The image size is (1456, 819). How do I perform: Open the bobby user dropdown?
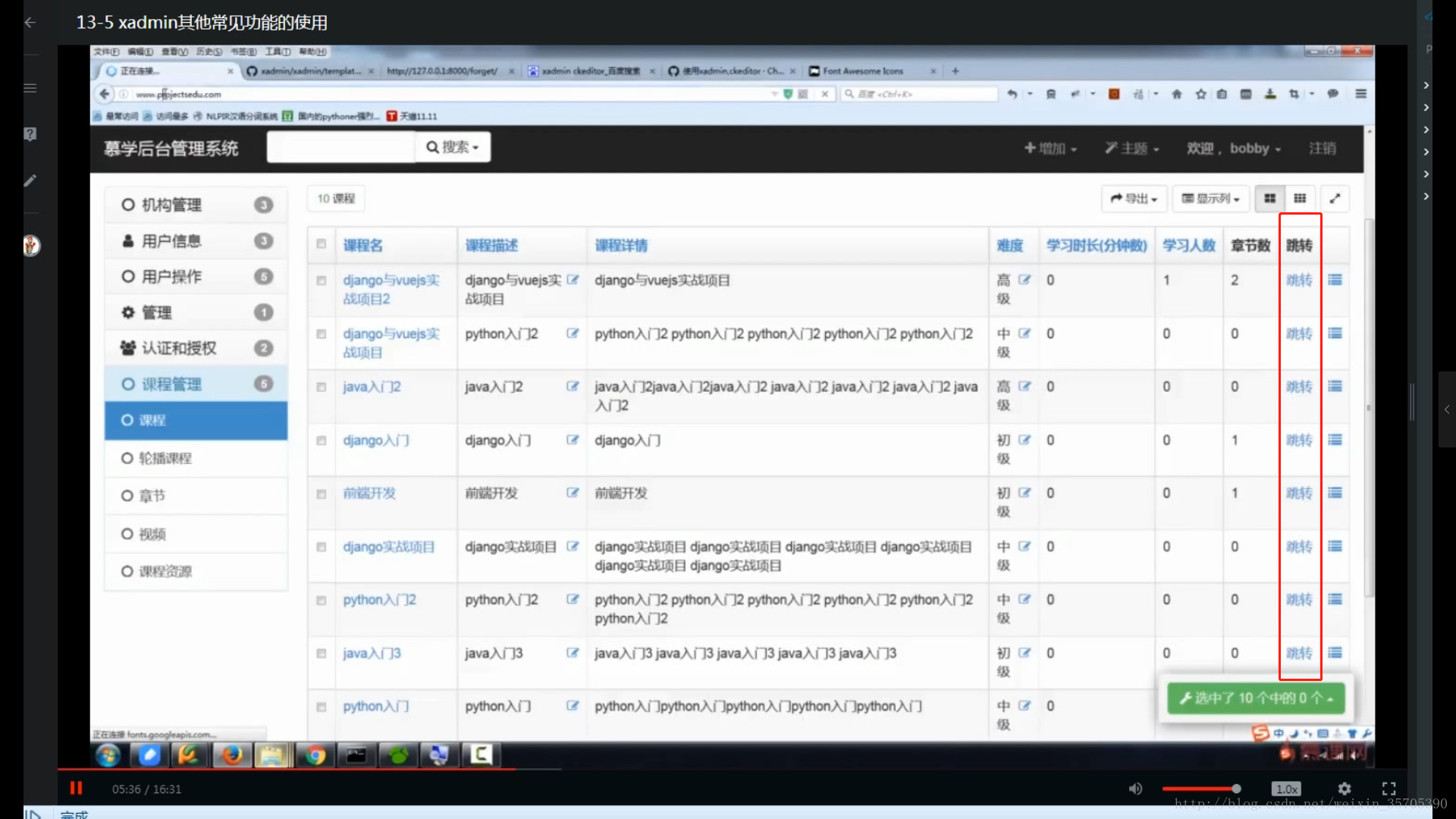pos(1234,149)
